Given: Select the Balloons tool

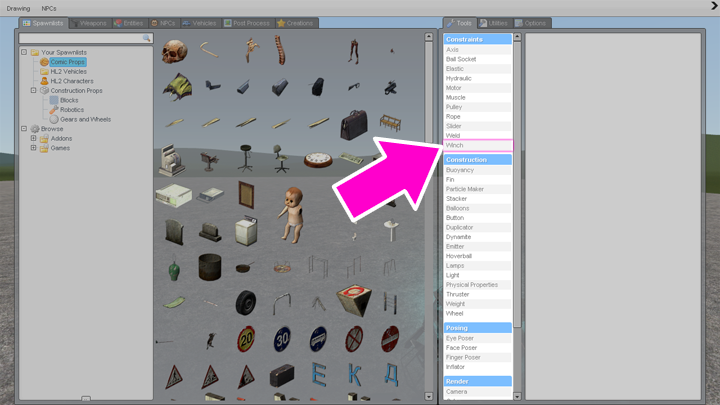Looking at the screenshot, I should click(x=478, y=208).
